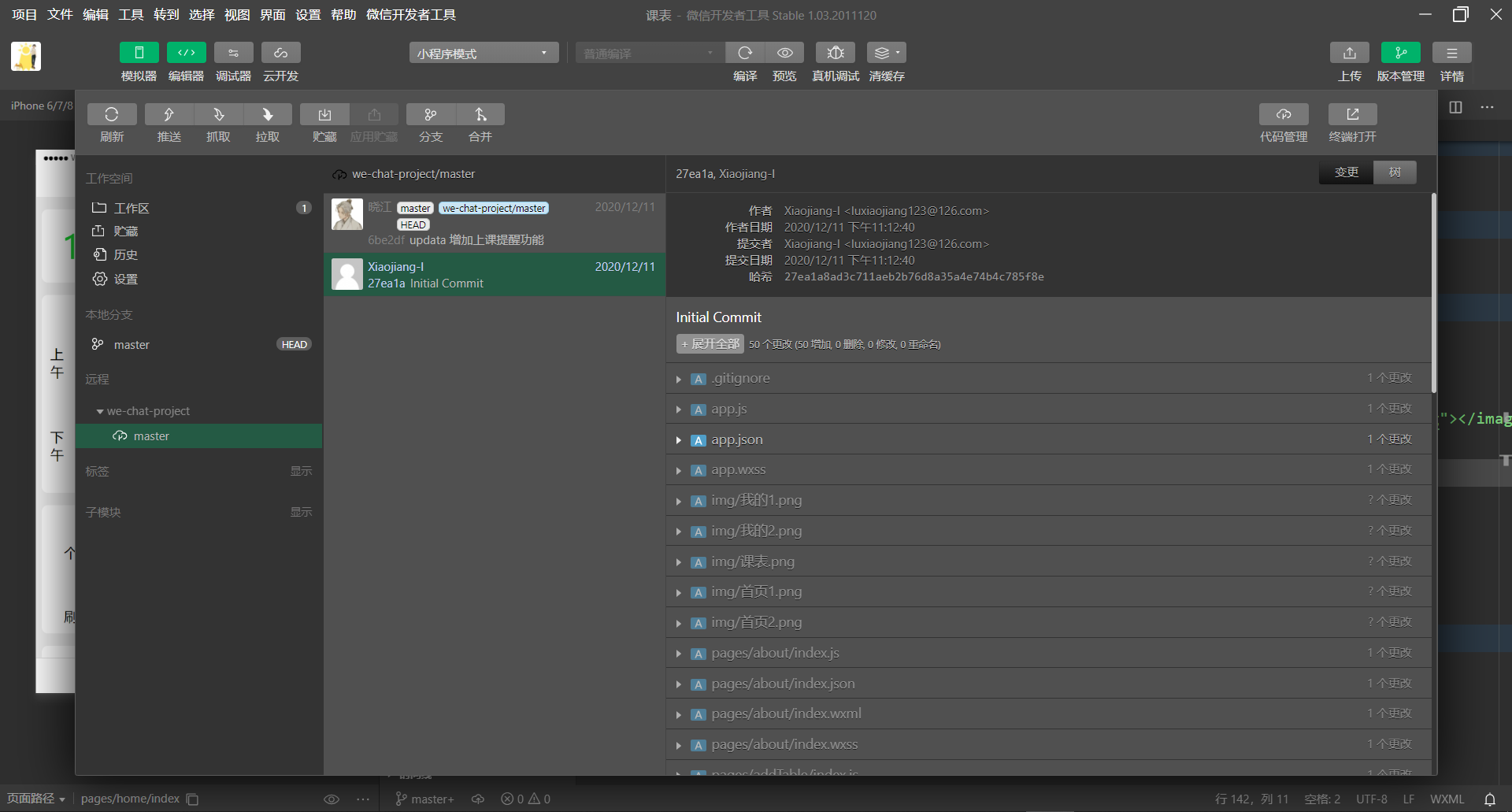Open the 普通编译 compile mode dropdown
Screen dimensions: 1512x812
click(x=649, y=53)
